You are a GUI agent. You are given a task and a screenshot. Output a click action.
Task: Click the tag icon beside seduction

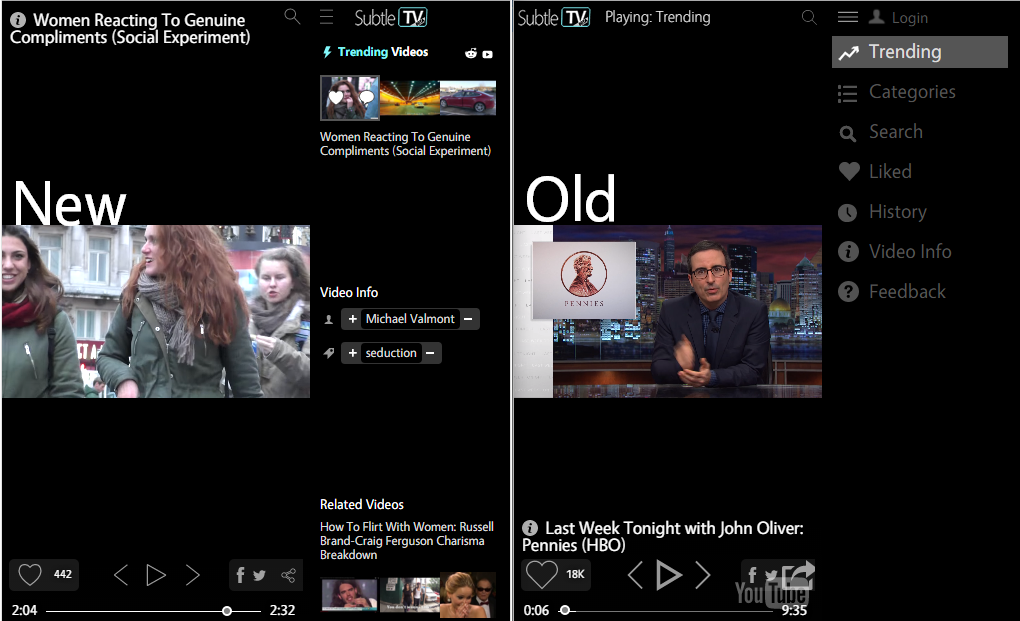click(x=329, y=353)
